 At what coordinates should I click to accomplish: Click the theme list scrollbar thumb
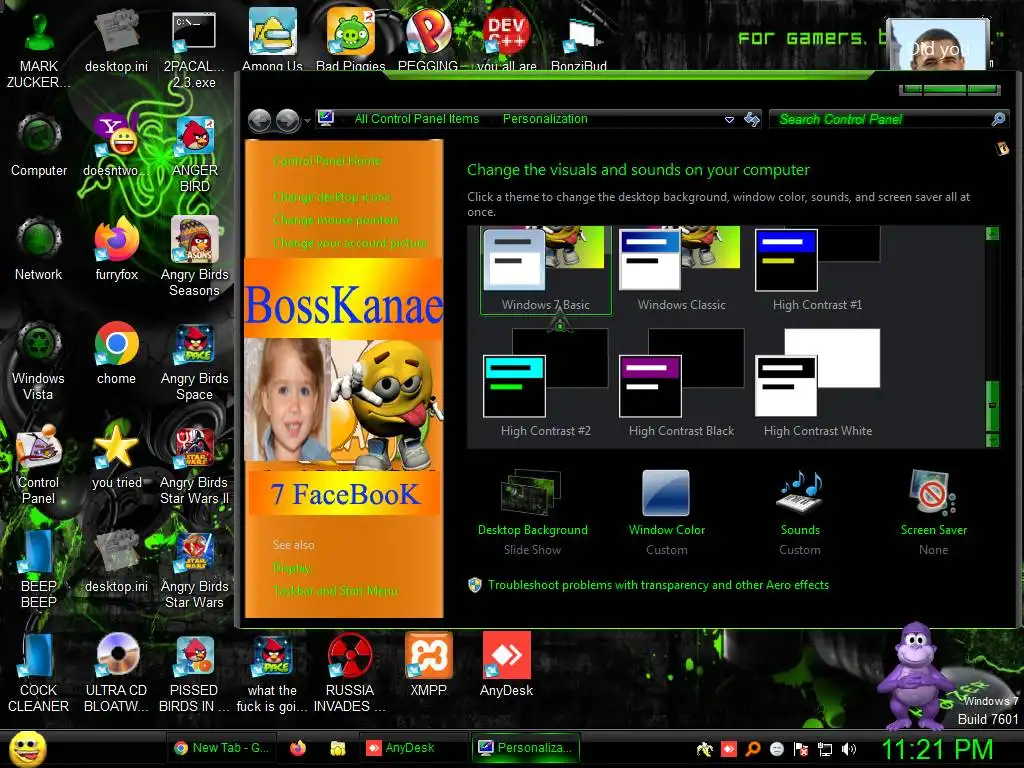(x=992, y=406)
